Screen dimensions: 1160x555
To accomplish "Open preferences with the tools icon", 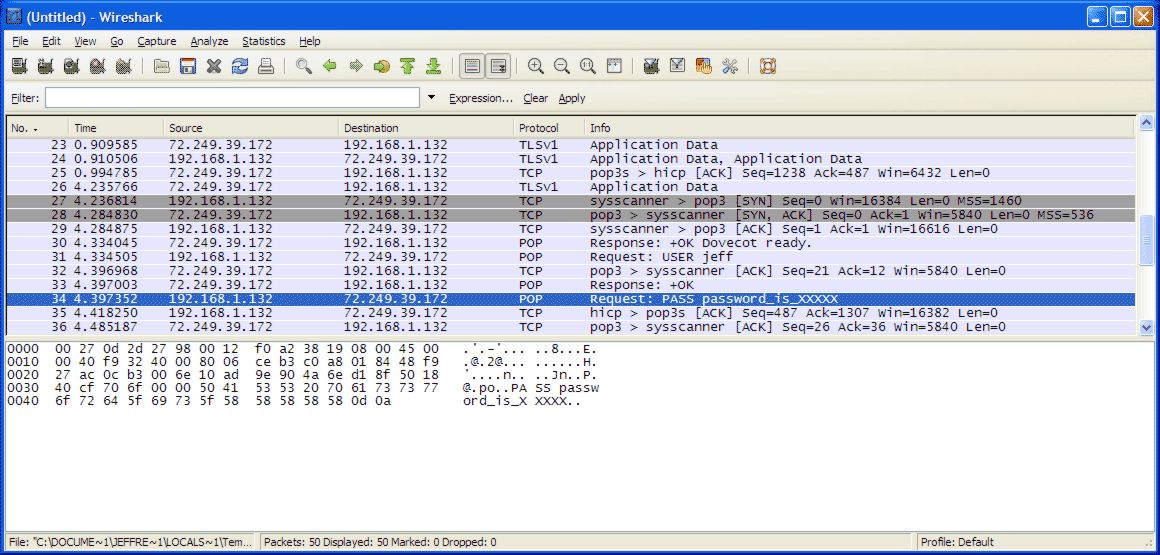I will [x=729, y=67].
